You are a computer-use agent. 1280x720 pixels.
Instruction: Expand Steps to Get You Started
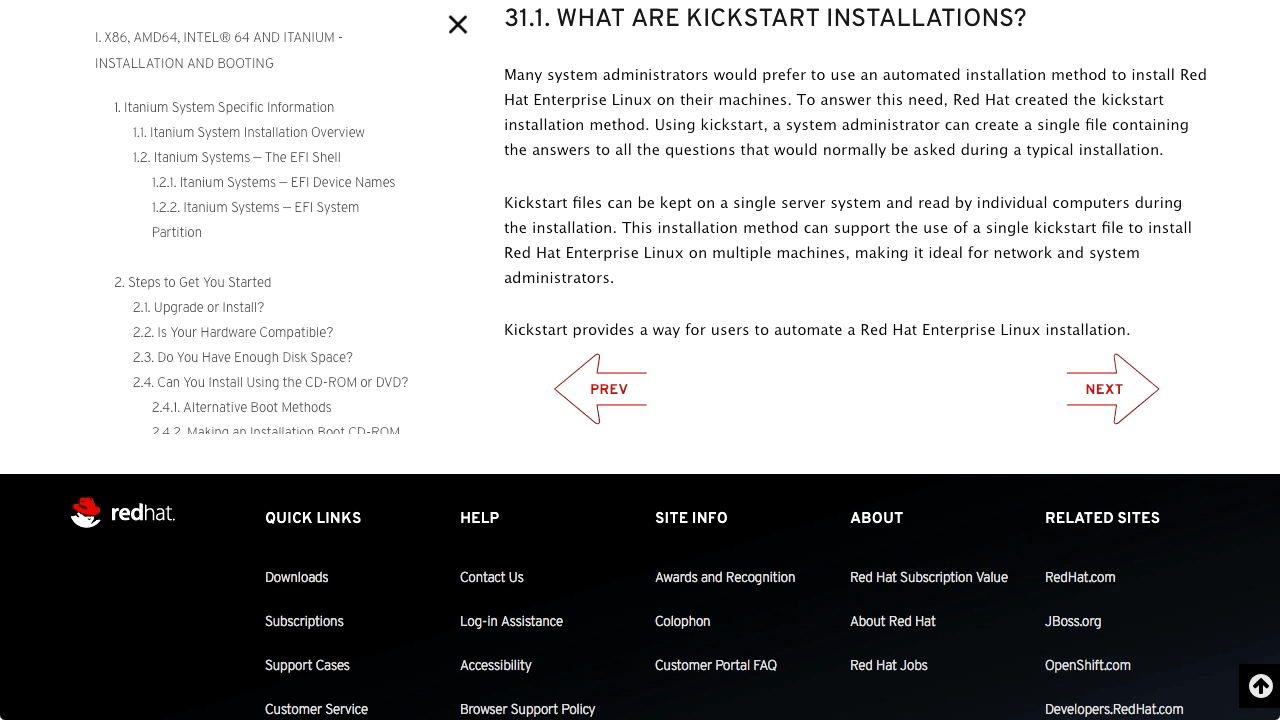pos(192,282)
